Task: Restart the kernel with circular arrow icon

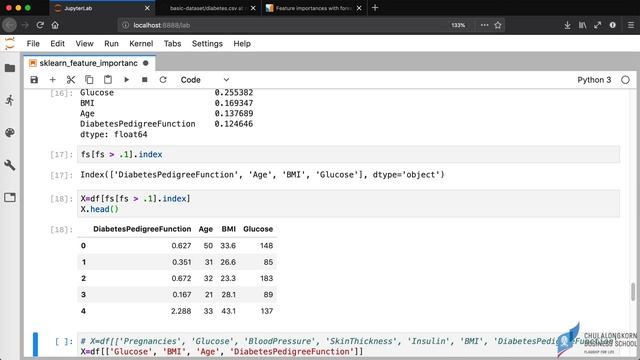Action: click(163, 80)
